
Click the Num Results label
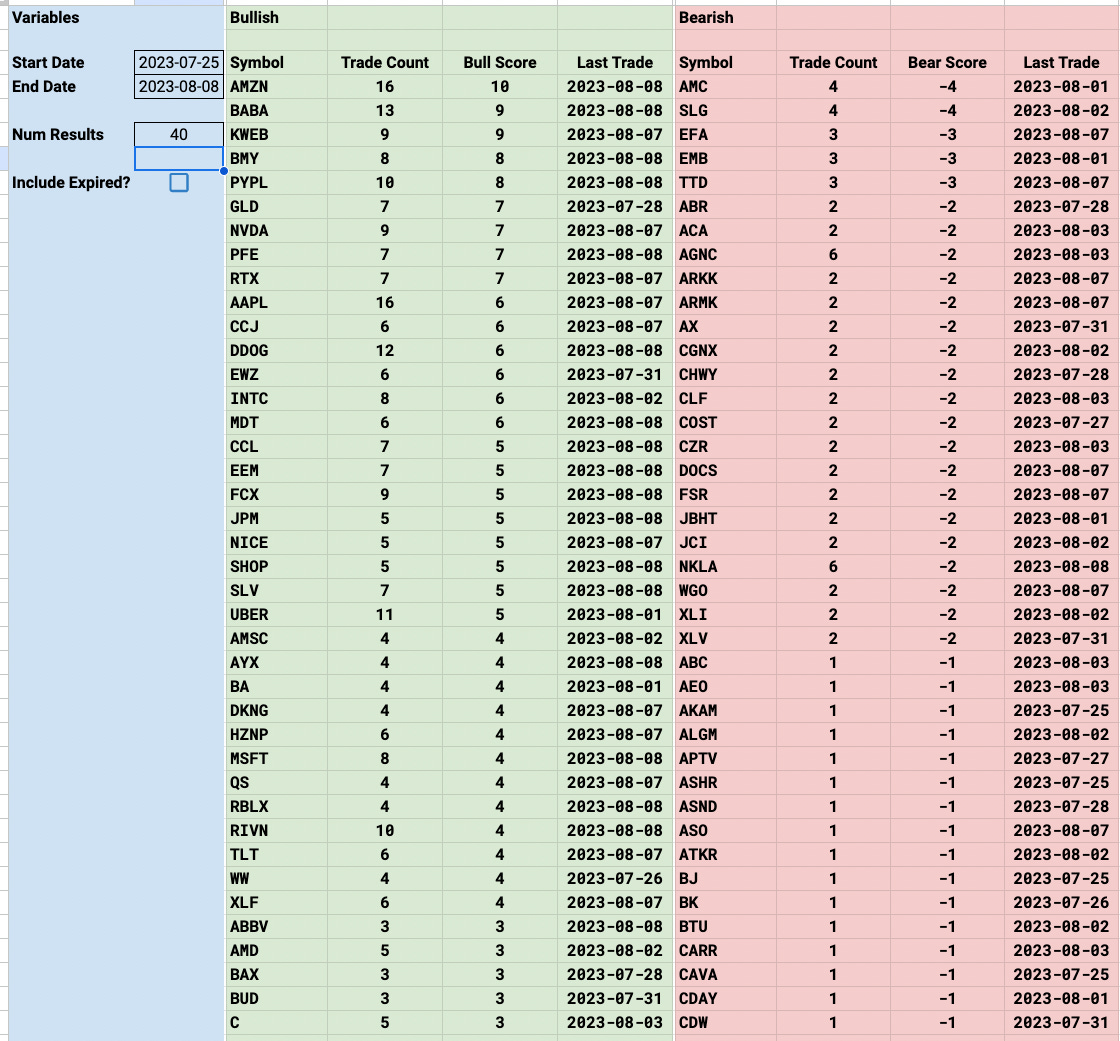click(58, 134)
